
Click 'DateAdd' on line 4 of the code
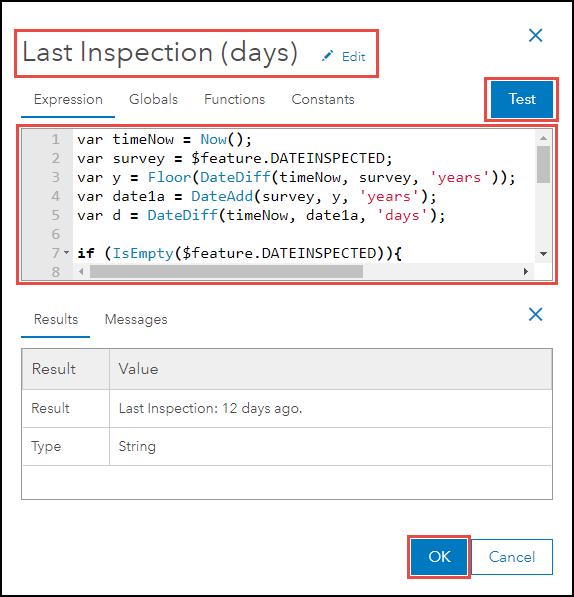[x=222, y=196]
